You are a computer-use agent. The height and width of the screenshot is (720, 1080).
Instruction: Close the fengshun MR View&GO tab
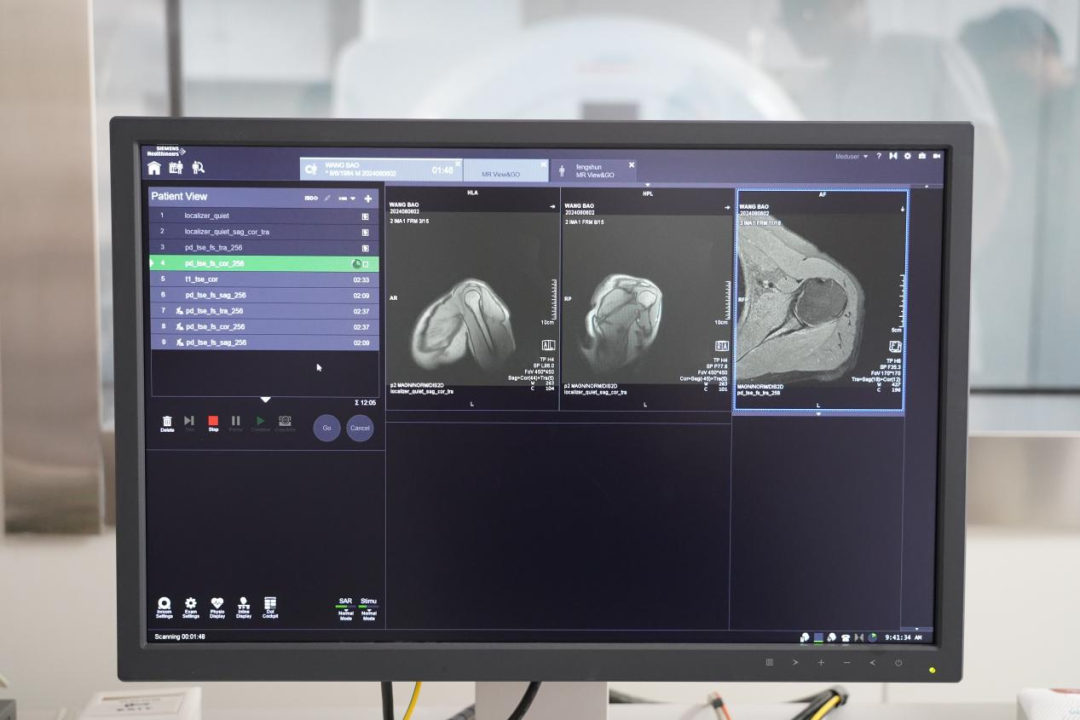pos(632,165)
